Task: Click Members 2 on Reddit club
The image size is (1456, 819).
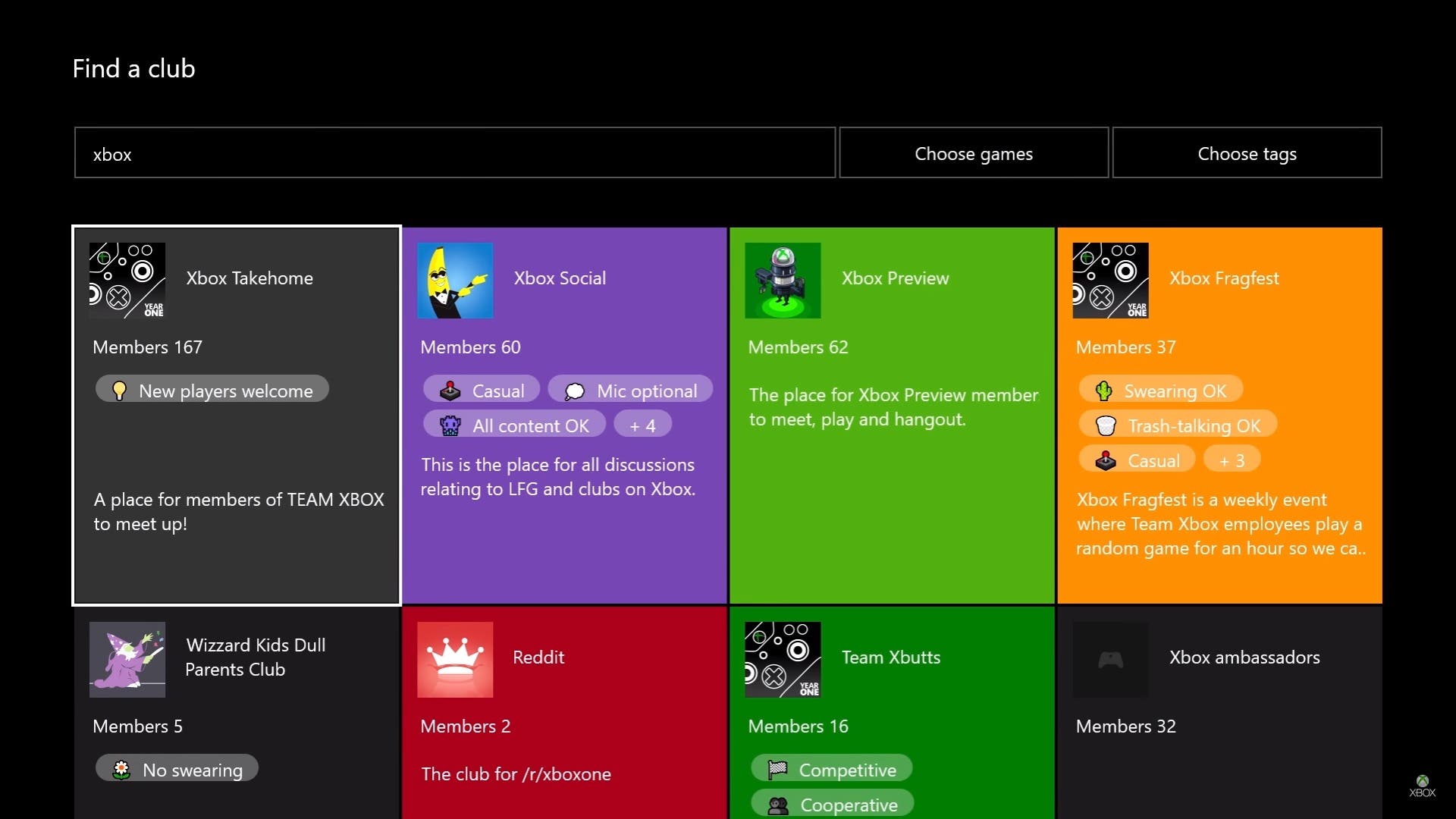Action: click(x=465, y=726)
